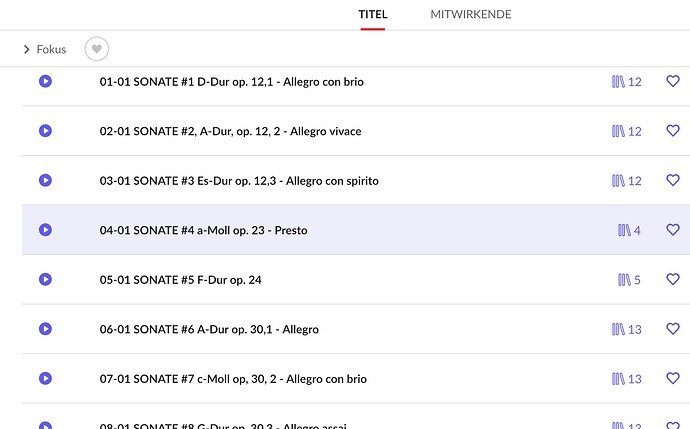Favorite Sonate #2 A-Dur op. 12, 2

tap(673, 131)
